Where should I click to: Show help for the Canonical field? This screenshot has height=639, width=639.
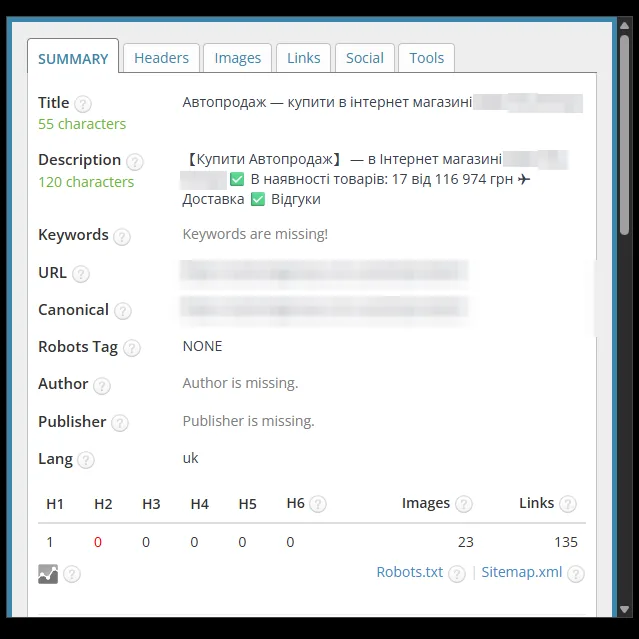[123, 311]
